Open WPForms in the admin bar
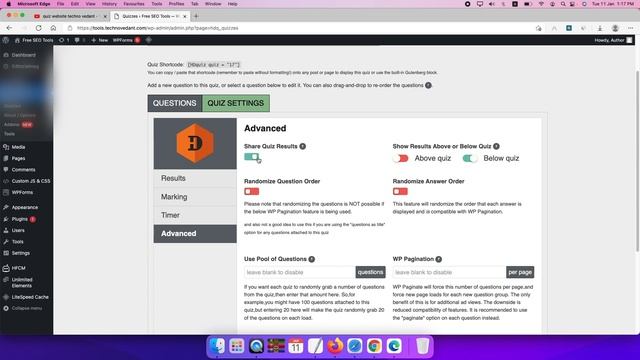This screenshot has width=640, height=360. coord(126,40)
